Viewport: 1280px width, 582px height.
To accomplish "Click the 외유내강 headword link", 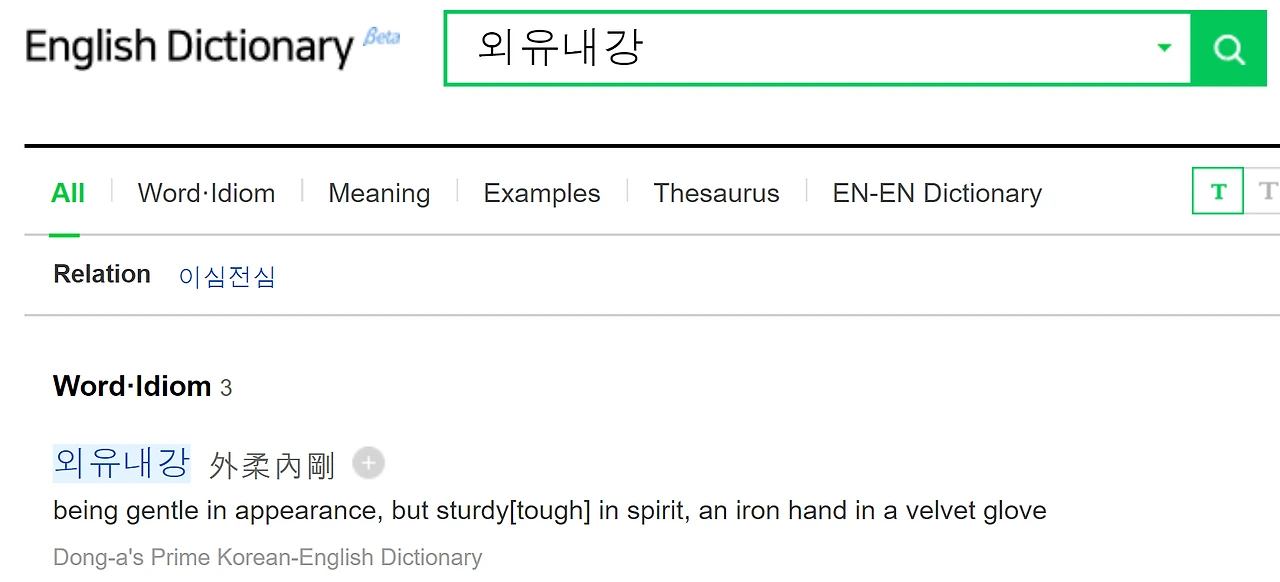I will (121, 463).
